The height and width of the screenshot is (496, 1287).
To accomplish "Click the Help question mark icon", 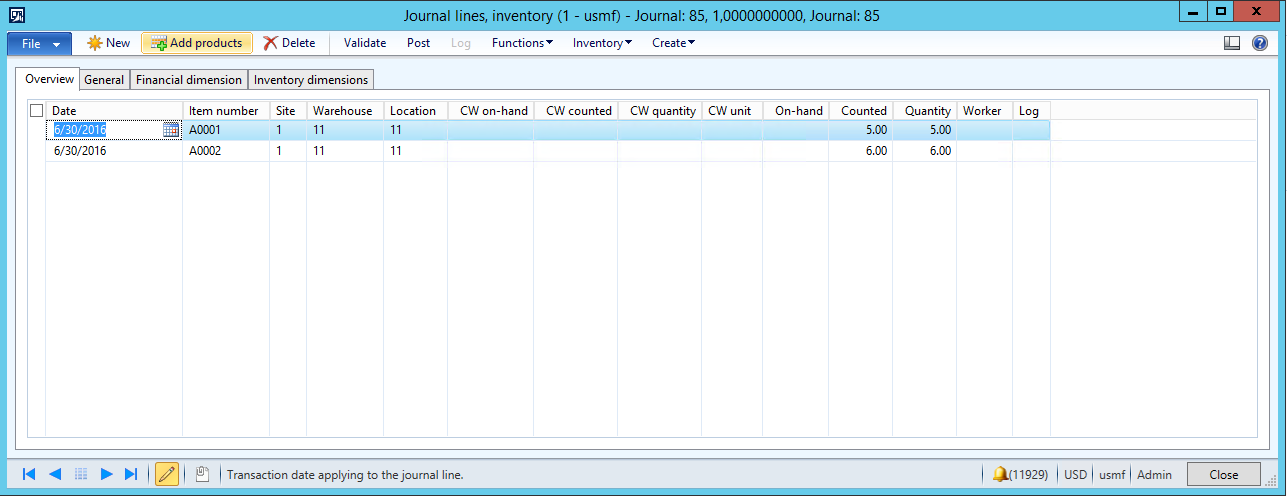I will [x=1259, y=43].
